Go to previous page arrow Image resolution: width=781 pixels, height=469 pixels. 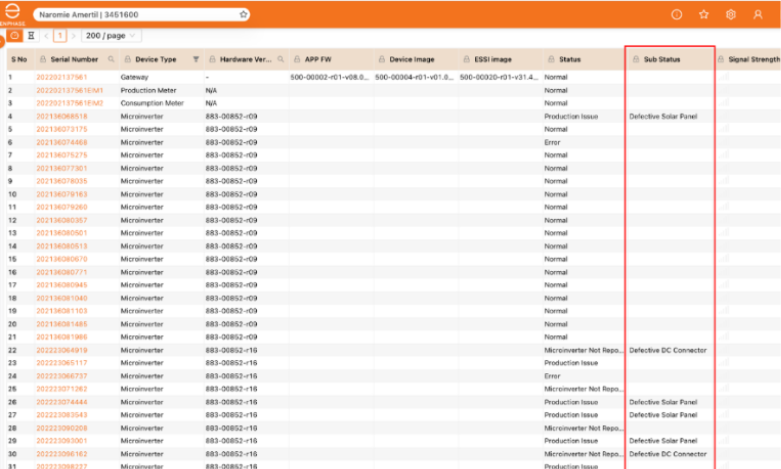[46, 35]
